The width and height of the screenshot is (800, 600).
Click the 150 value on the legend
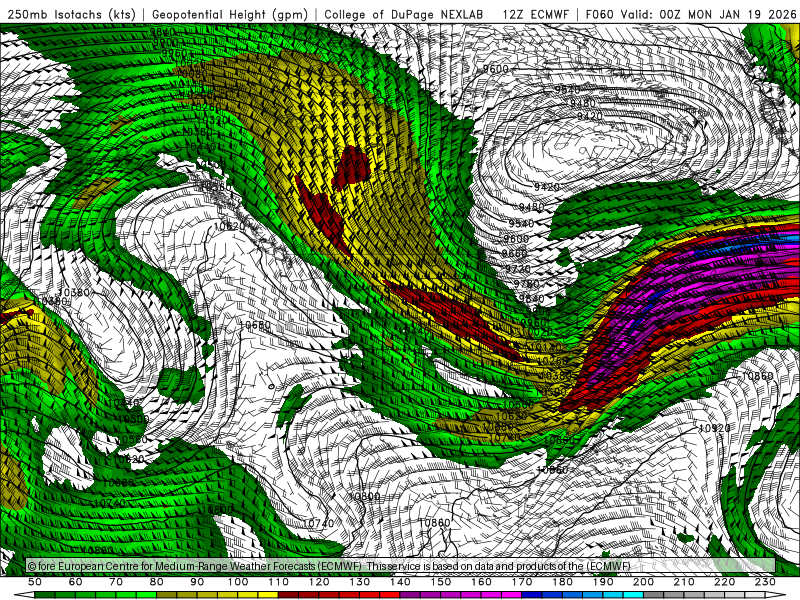[x=441, y=582]
